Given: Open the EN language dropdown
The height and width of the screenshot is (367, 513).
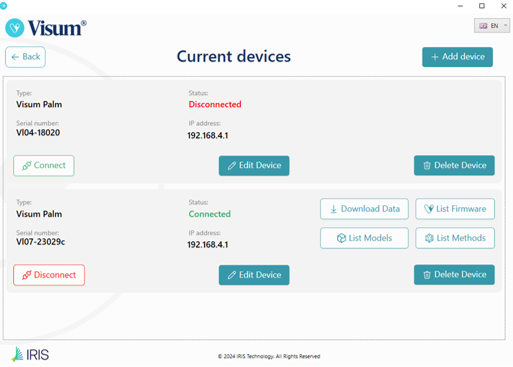Looking at the screenshot, I should [492, 26].
